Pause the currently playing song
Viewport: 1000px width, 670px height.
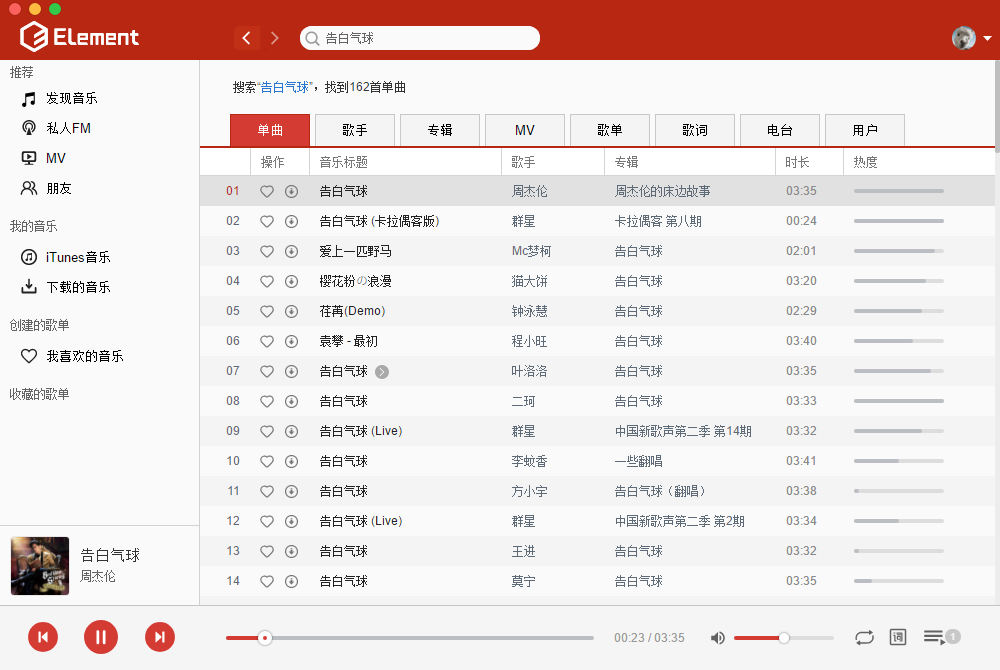coord(101,637)
